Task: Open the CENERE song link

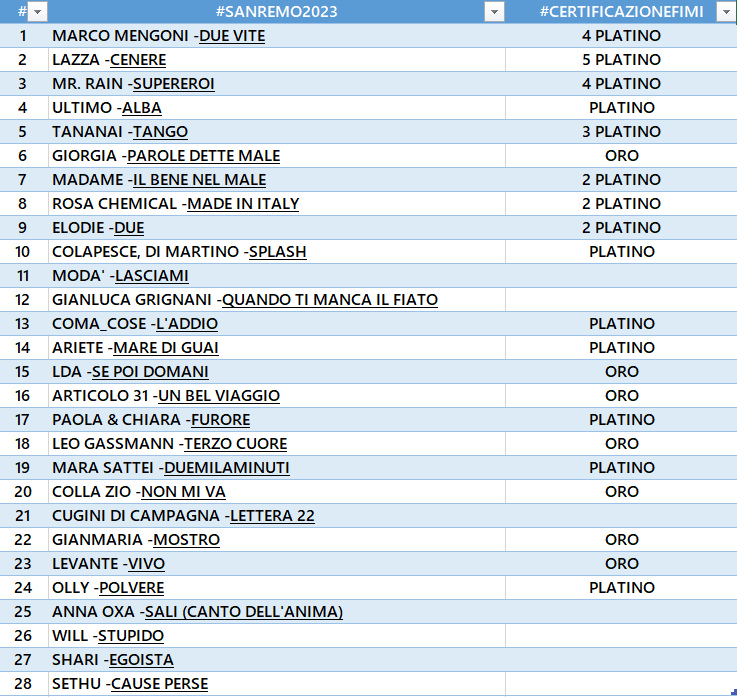Action: point(138,60)
